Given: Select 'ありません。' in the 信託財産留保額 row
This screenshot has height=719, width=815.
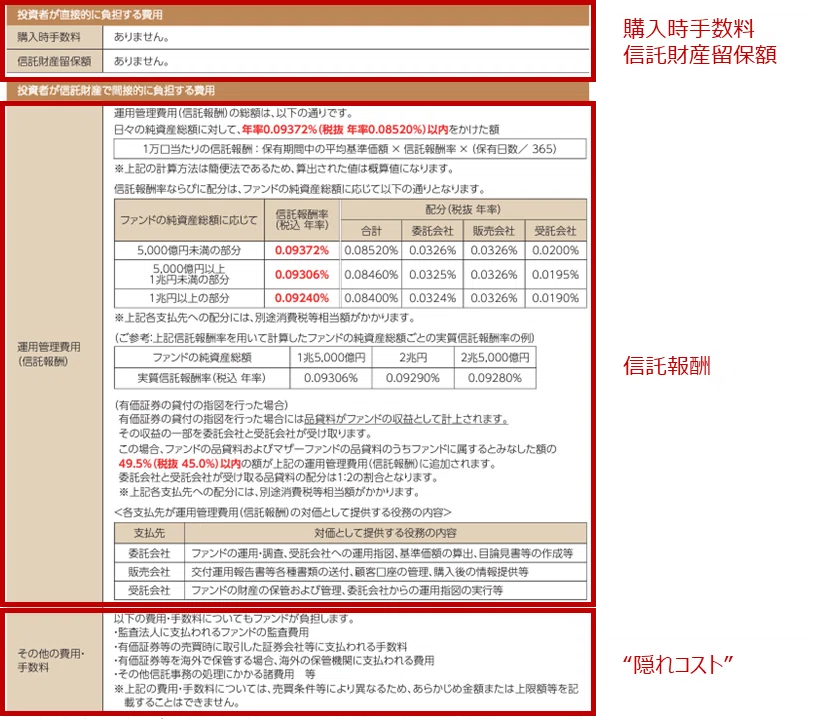Looking at the screenshot, I should 141,61.
